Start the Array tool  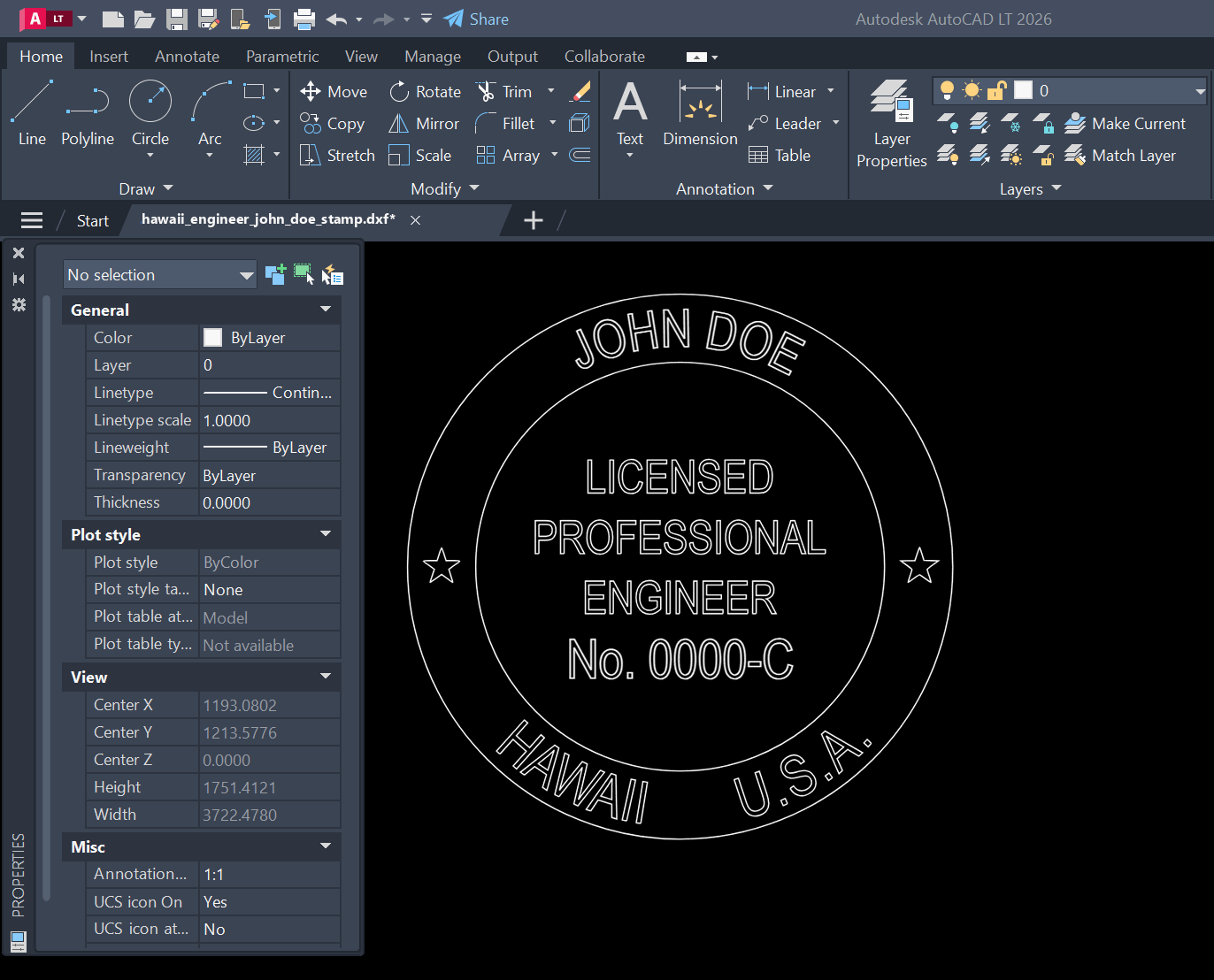pos(508,156)
